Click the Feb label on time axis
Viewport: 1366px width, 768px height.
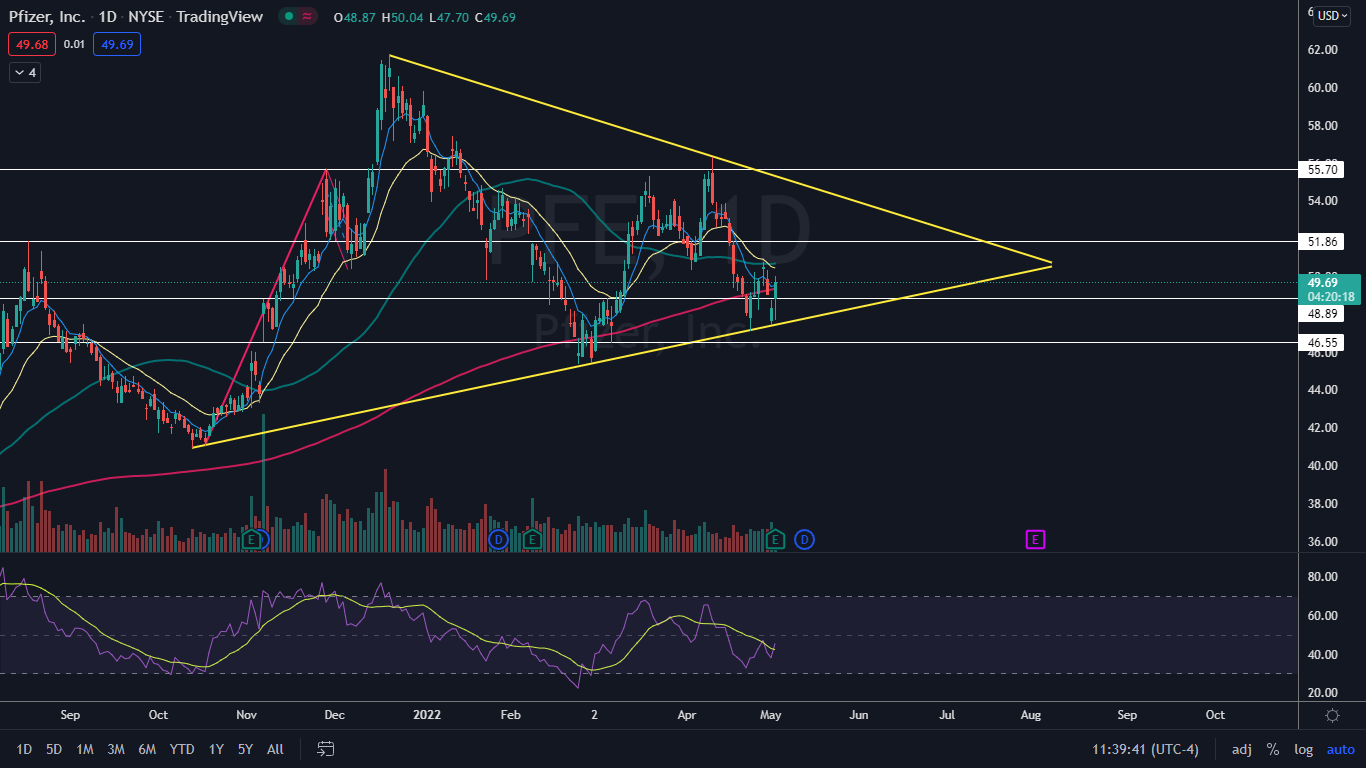511,715
